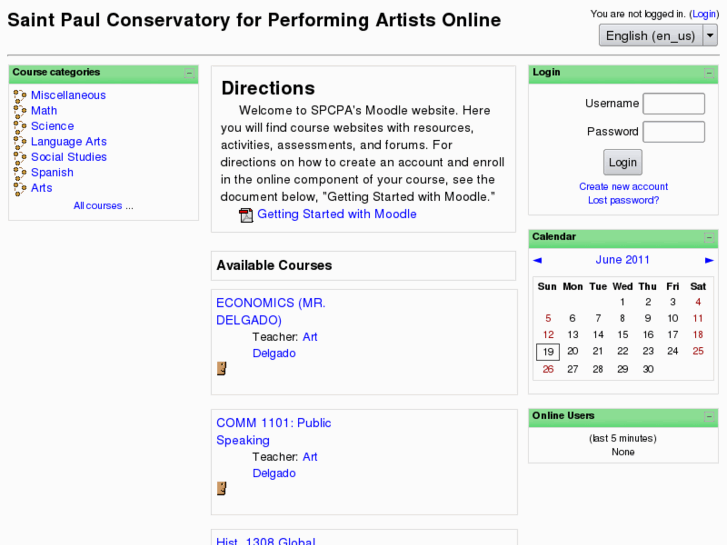Image resolution: width=727 pixels, height=545 pixels.
Task: Click the Miscellaneous category folder icon
Action: (x=19, y=96)
